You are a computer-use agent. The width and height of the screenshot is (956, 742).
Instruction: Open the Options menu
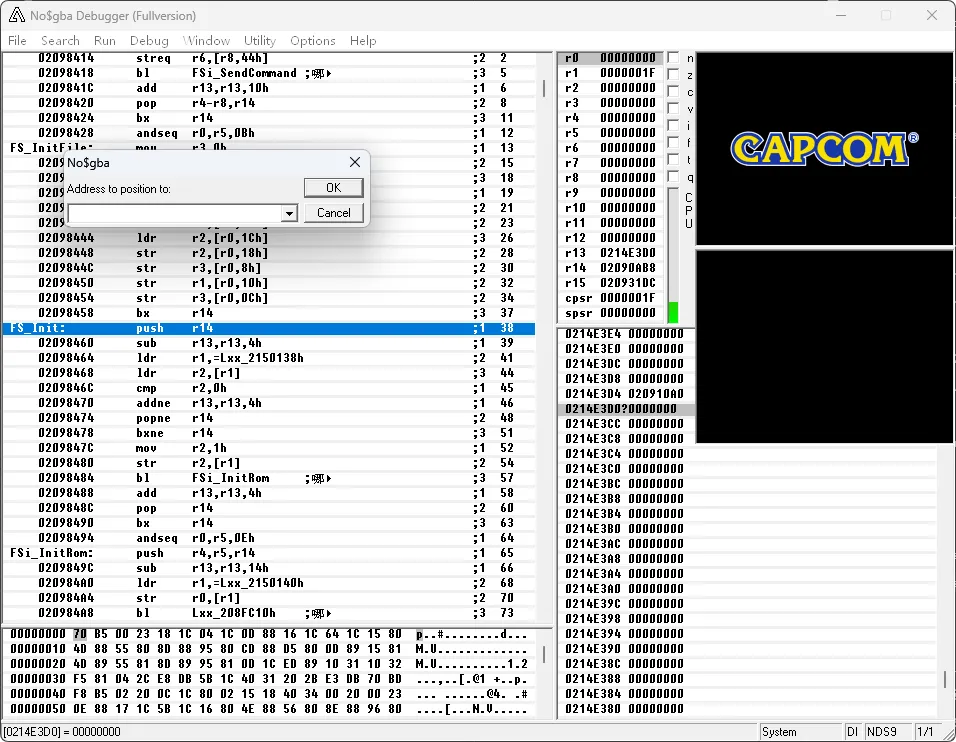tap(312, 41)
